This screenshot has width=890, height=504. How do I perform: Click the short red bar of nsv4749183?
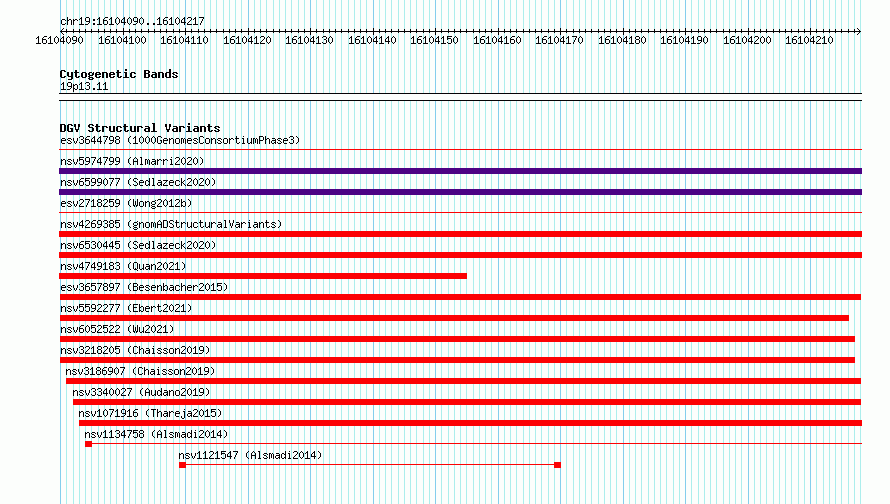[x=263, y=276]
